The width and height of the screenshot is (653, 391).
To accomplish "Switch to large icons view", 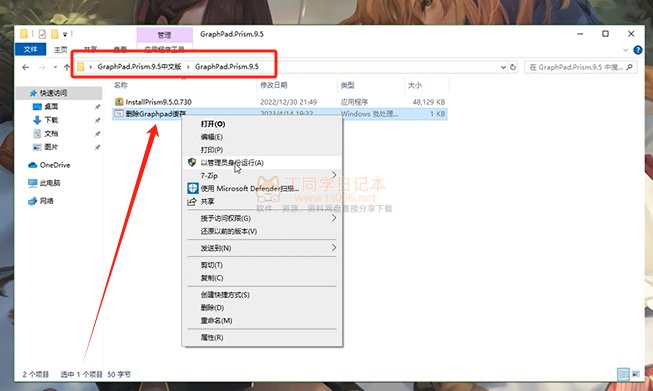I will pyautogui.click(x=636, y=374).
